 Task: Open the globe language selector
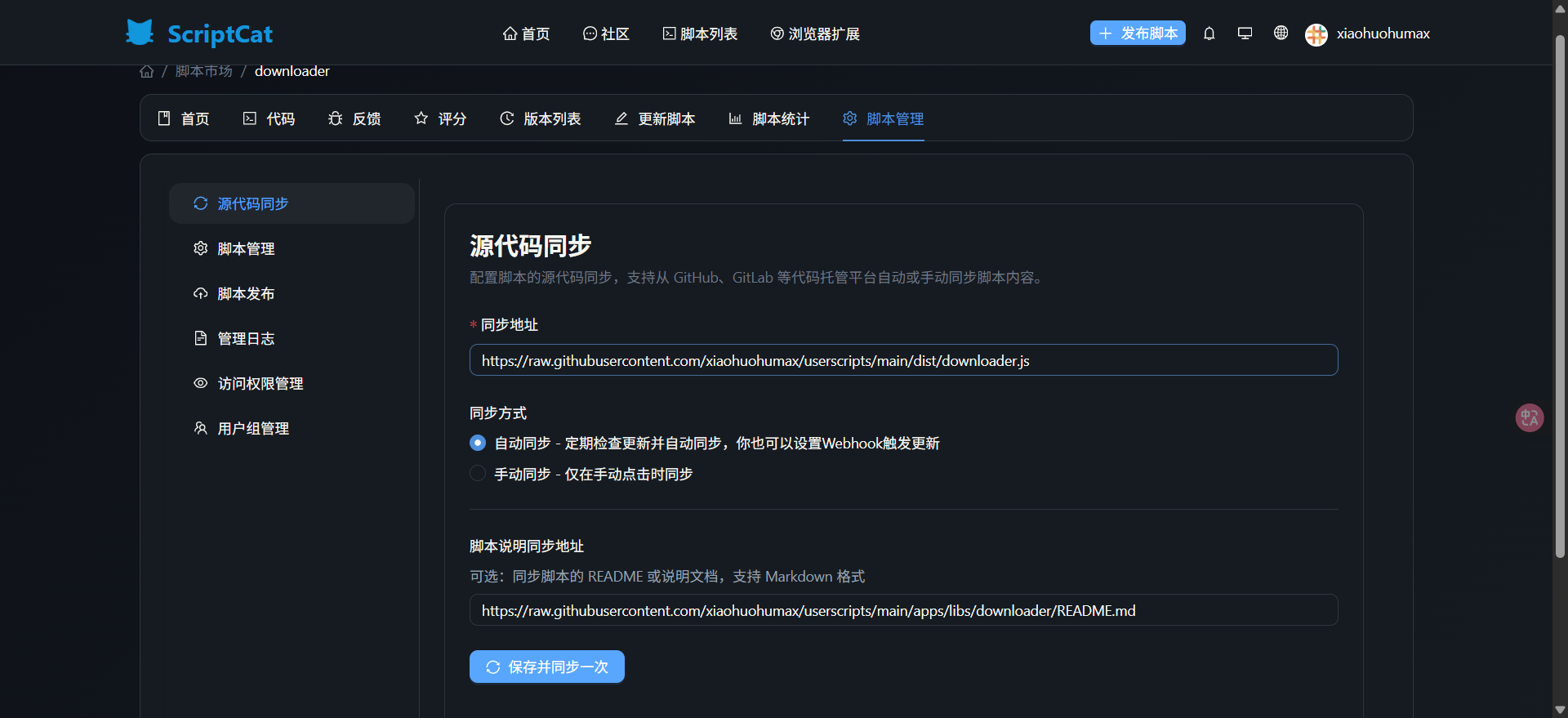tap(1281, 33)
